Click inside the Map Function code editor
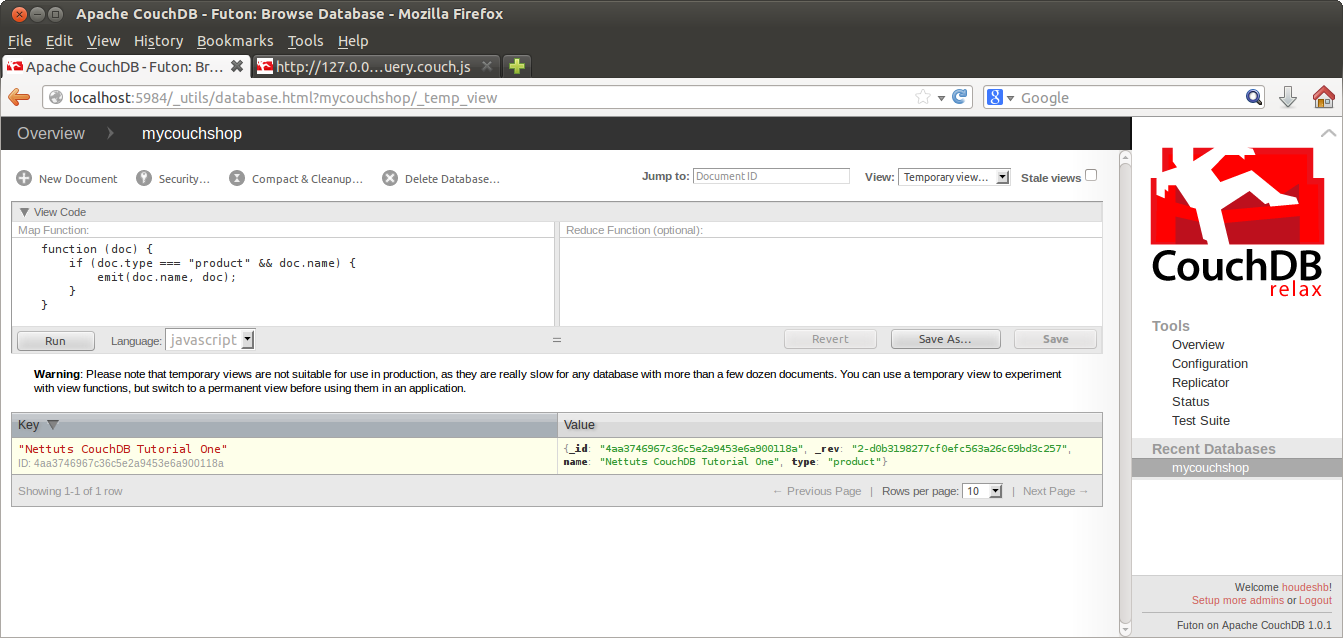The height and width of the screenshot is (638, 1343). [283, 281]
